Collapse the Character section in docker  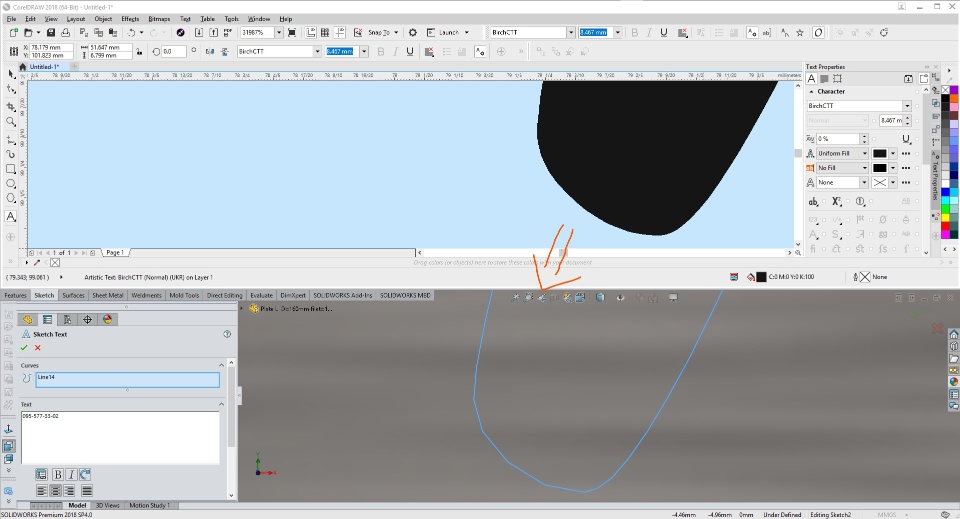[812, 91]
